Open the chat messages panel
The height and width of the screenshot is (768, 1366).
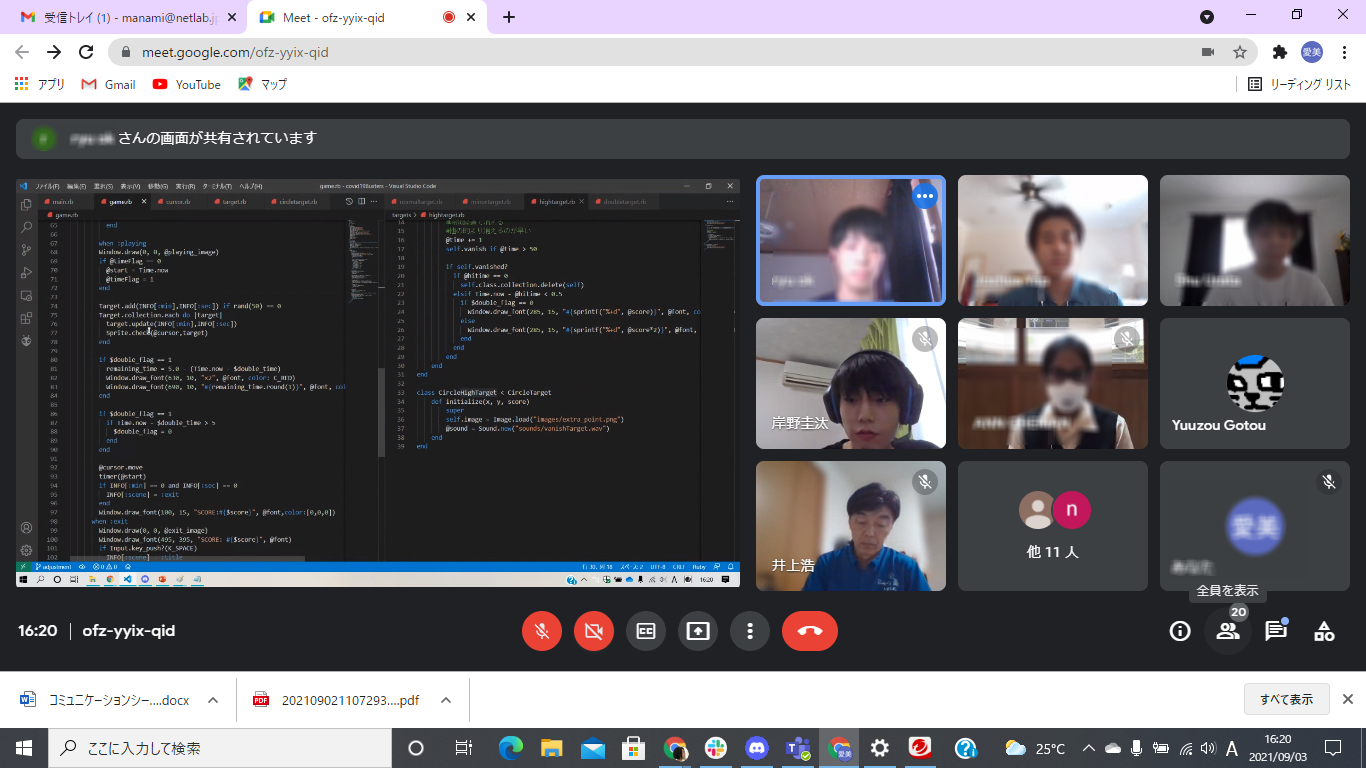pos(1275,631)
